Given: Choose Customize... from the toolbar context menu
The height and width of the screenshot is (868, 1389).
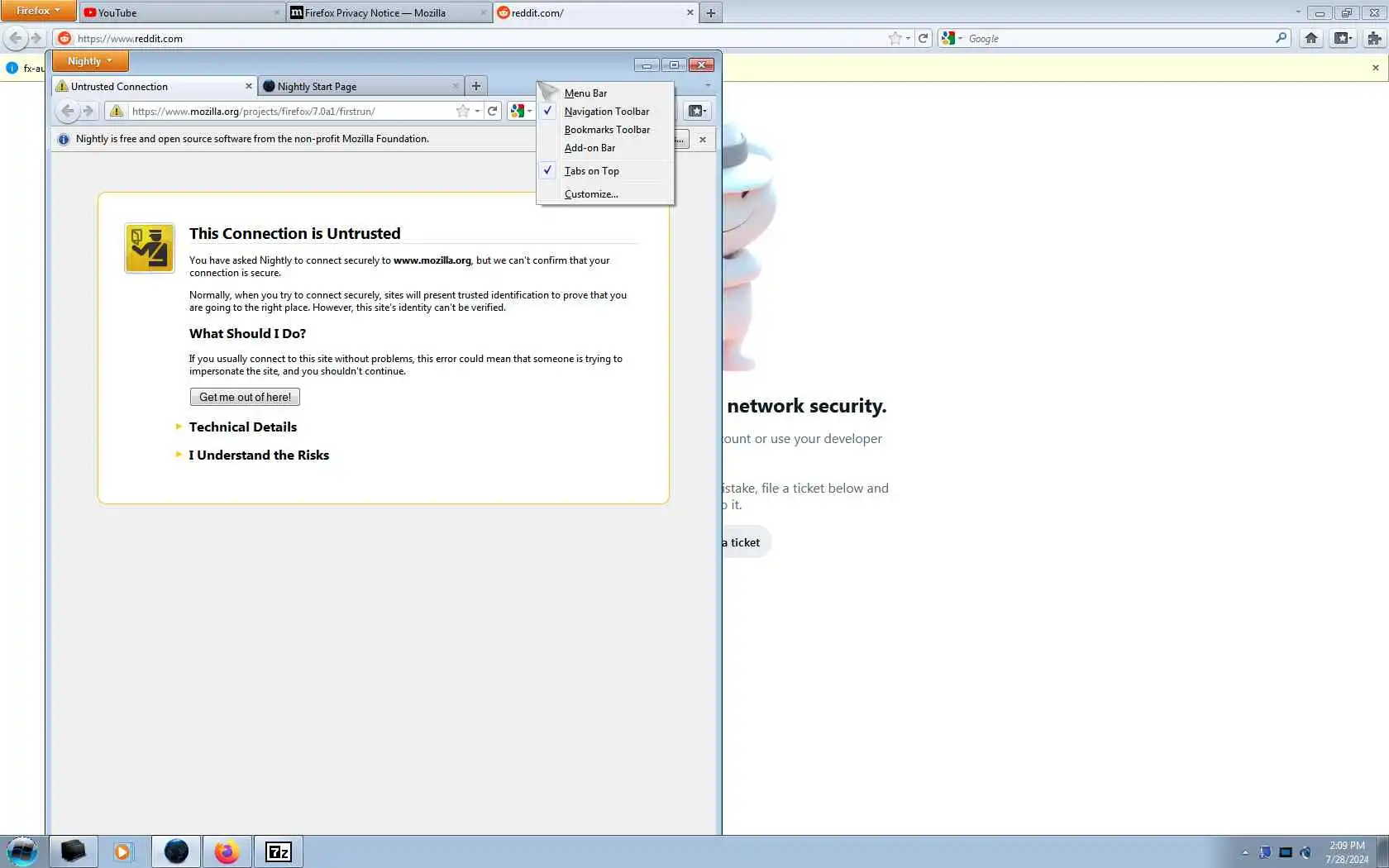Looking at the screenshot, I should pos(605,194).
